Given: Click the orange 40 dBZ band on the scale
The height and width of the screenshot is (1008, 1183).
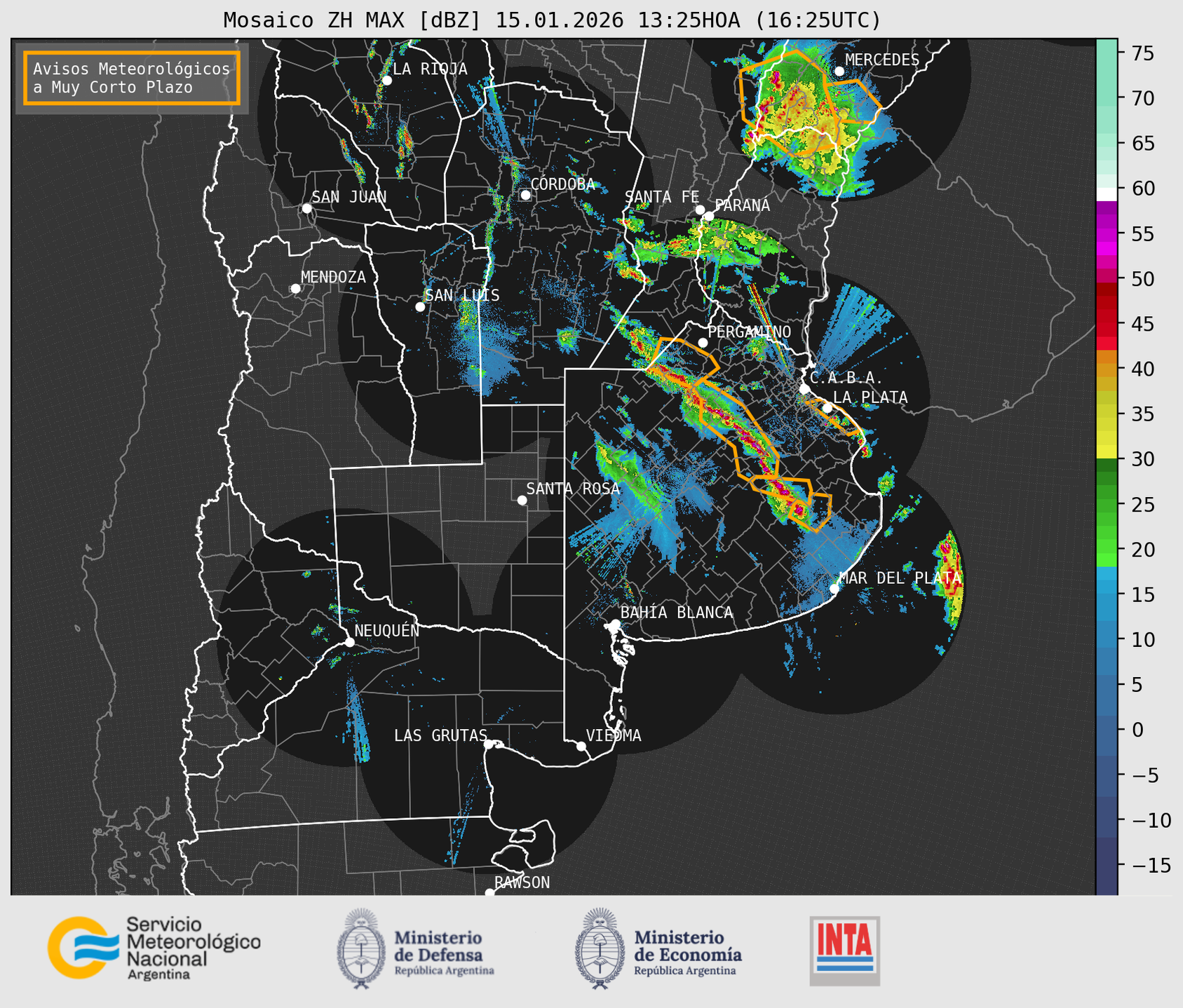Looking at the screenshot, I should (x=1107, y=369).
